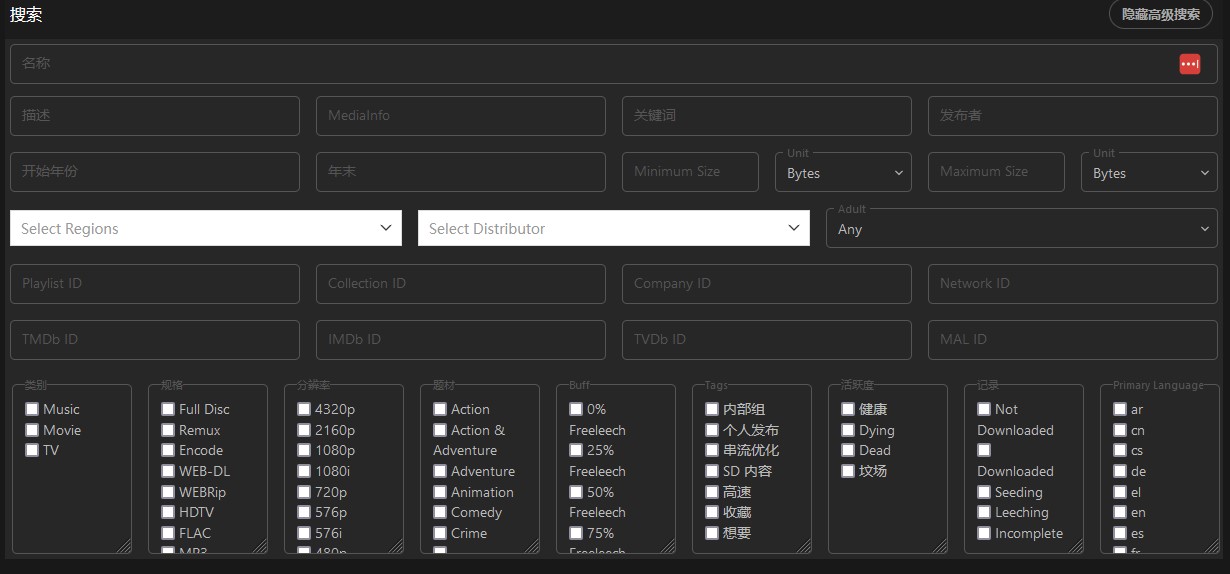Select the Animation genre checkbox
Image resolution: width=1230 pixels, height=574 pixels.
tap(440, 492)
